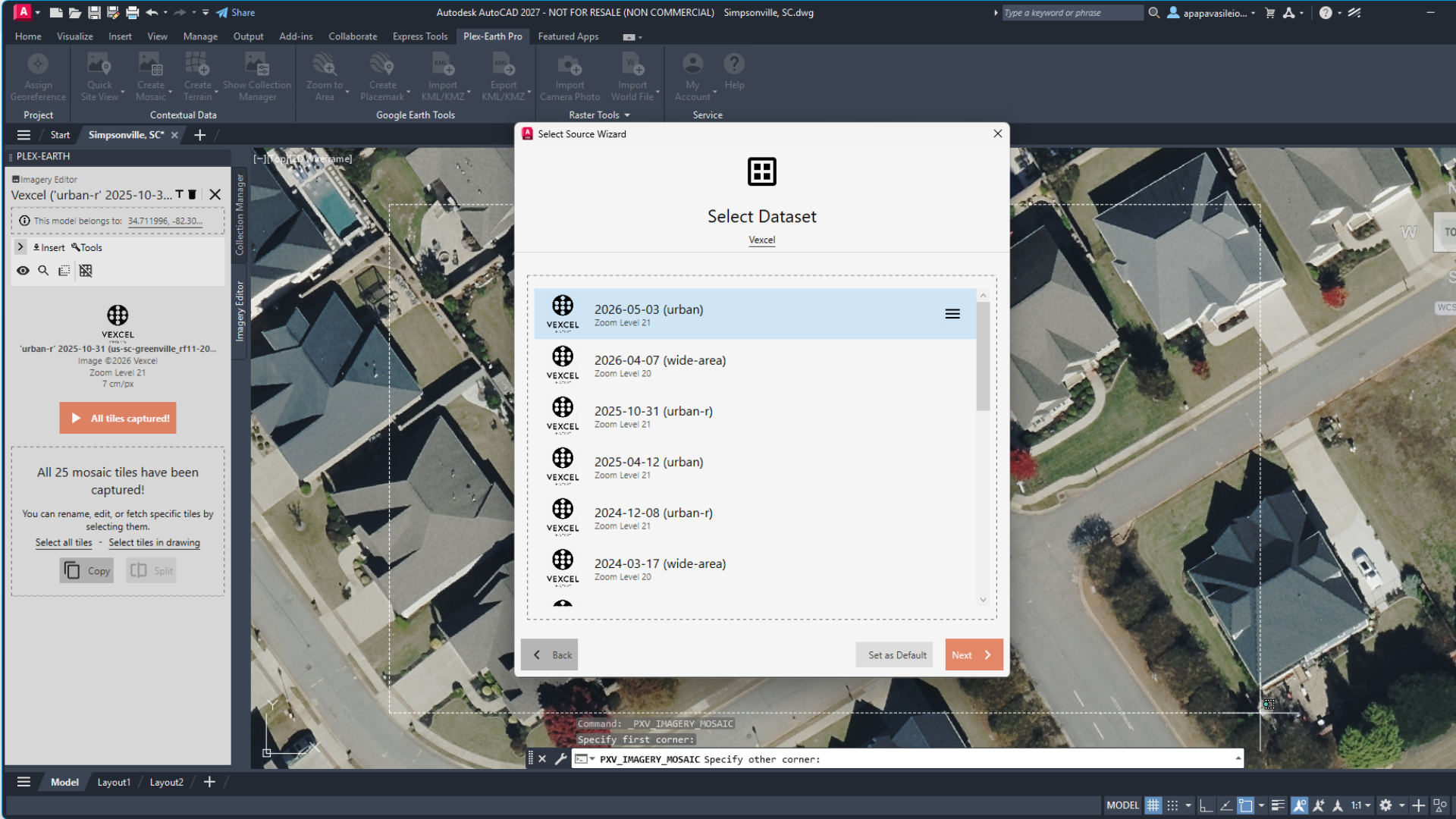Switch to the Visualize ribbon tab
Screen dimensions: 1456x819
pyautogui.click(x=74, y=36)
